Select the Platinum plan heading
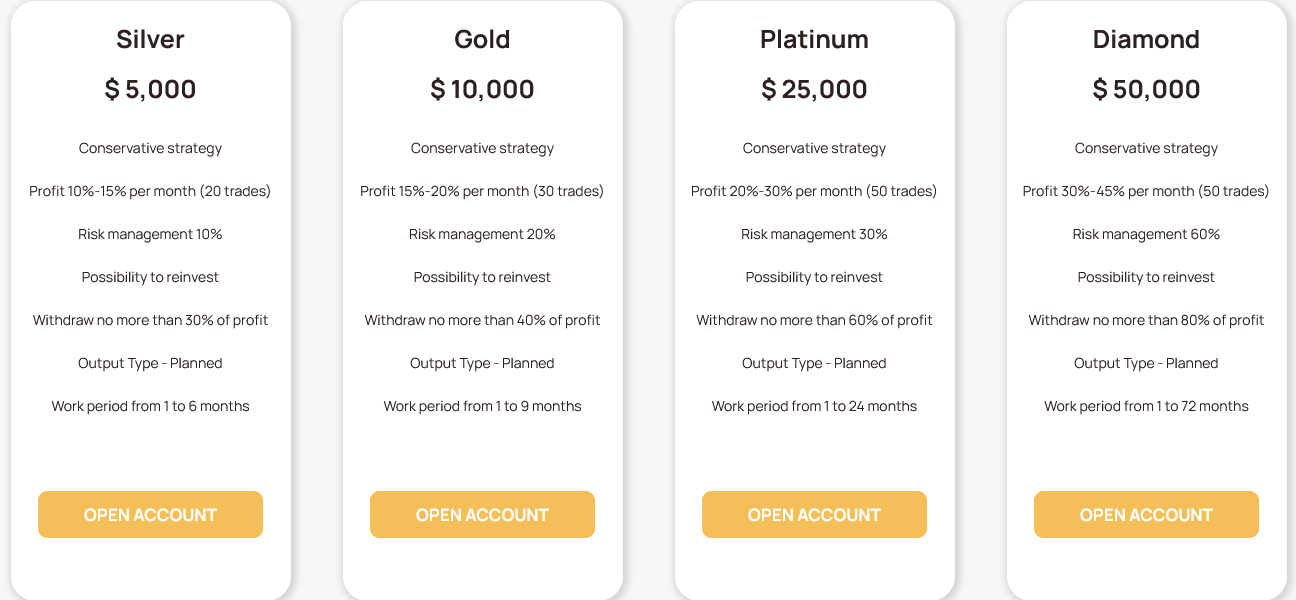The image size is (1296, 600). tap(814, 39)
